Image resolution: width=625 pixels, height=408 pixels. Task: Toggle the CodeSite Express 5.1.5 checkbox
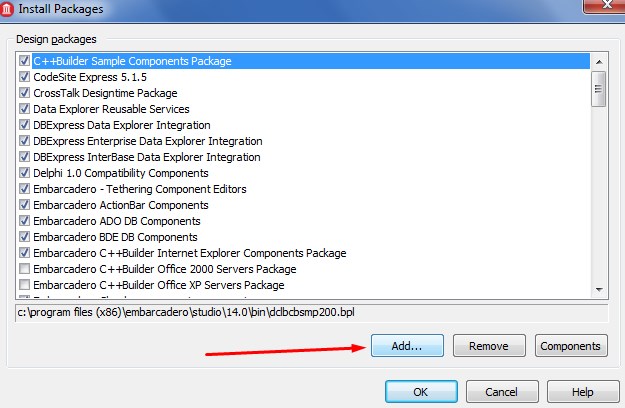pos(24,76)
